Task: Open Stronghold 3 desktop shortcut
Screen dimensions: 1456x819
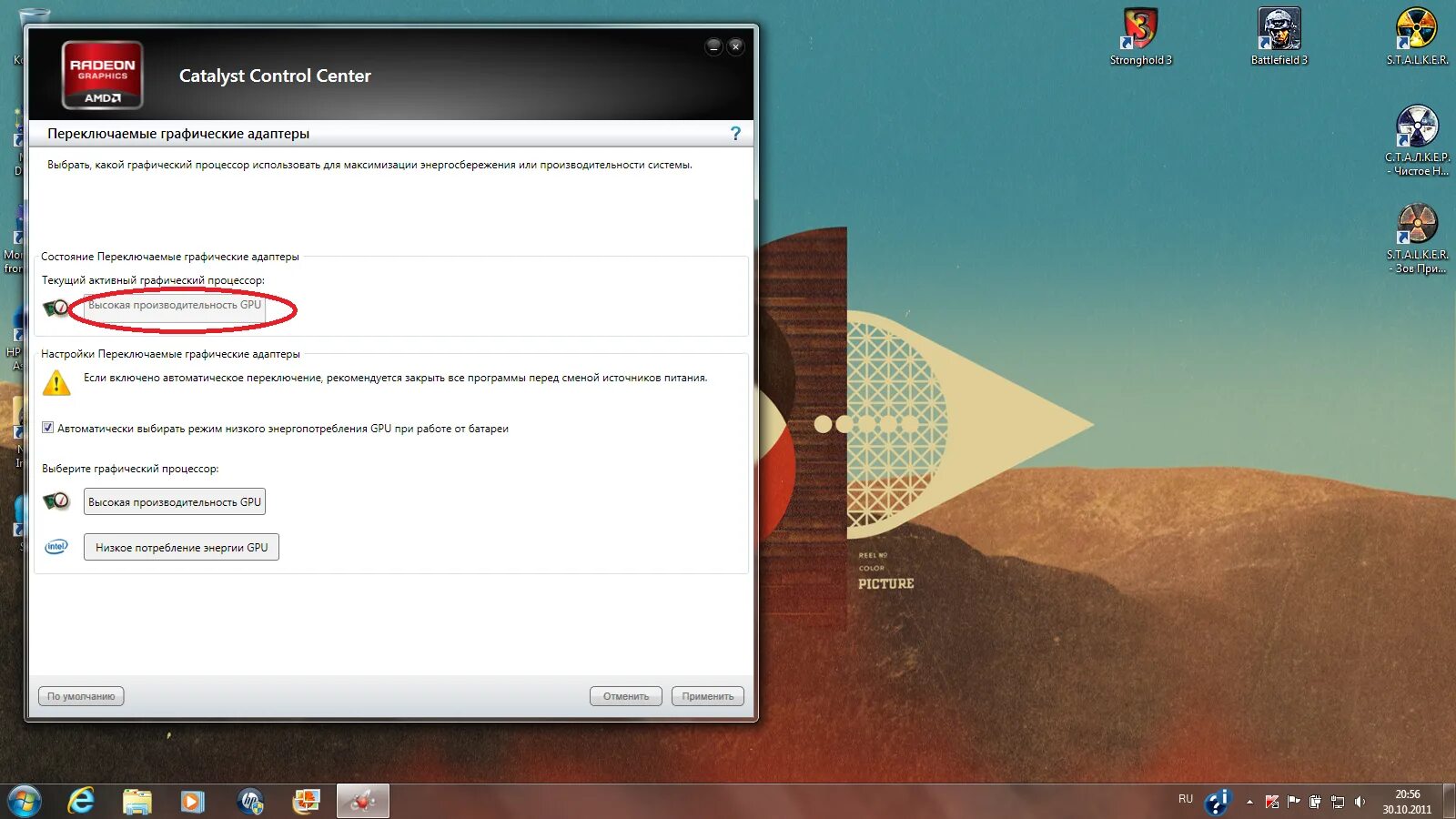Action: coord(1140,36)
